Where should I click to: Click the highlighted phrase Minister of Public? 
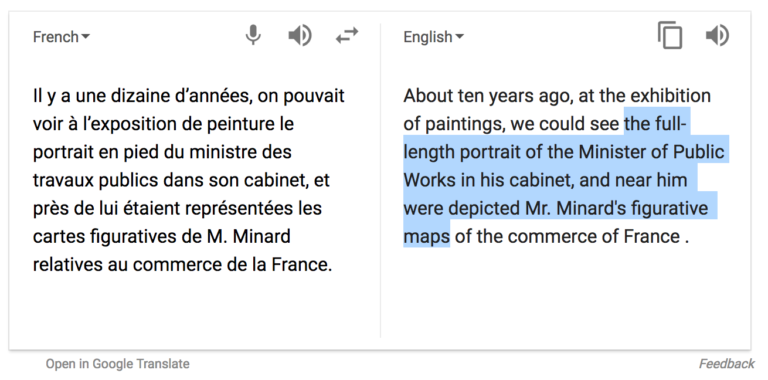[651, 152]
